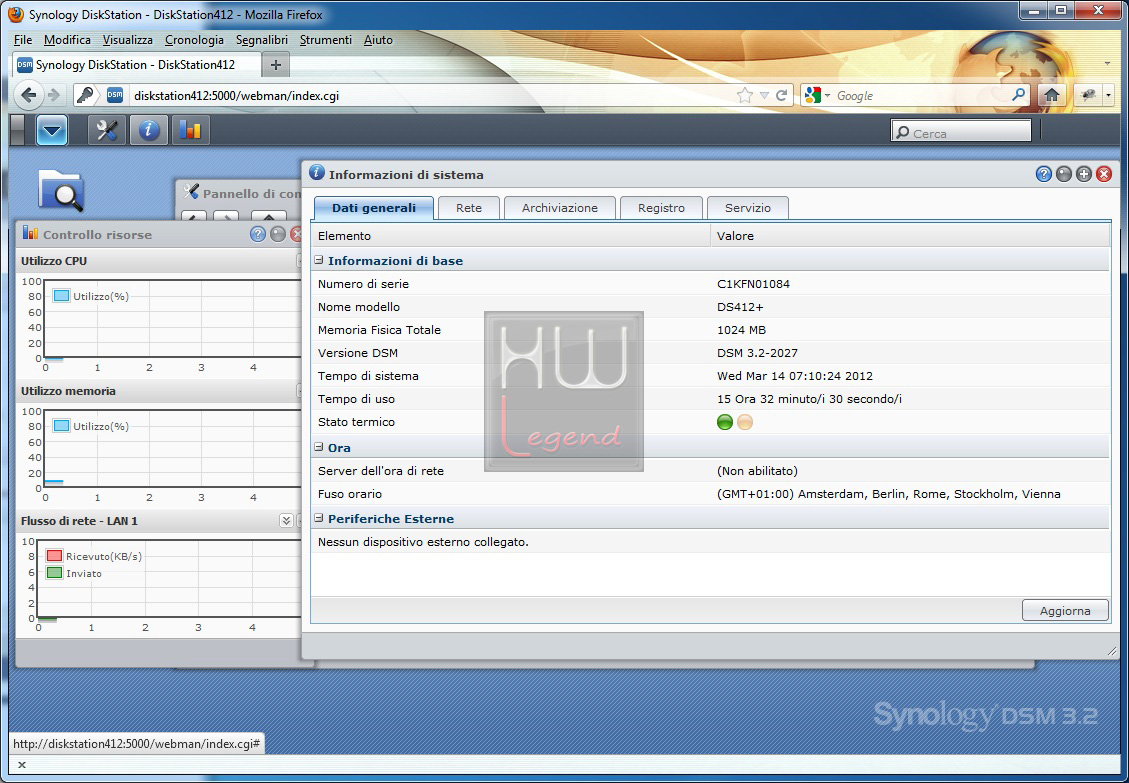Open the Flusso di rete LAN dropdown
Image resolution: width=1129 pixels, height=783 pixels.
(286, 521)
